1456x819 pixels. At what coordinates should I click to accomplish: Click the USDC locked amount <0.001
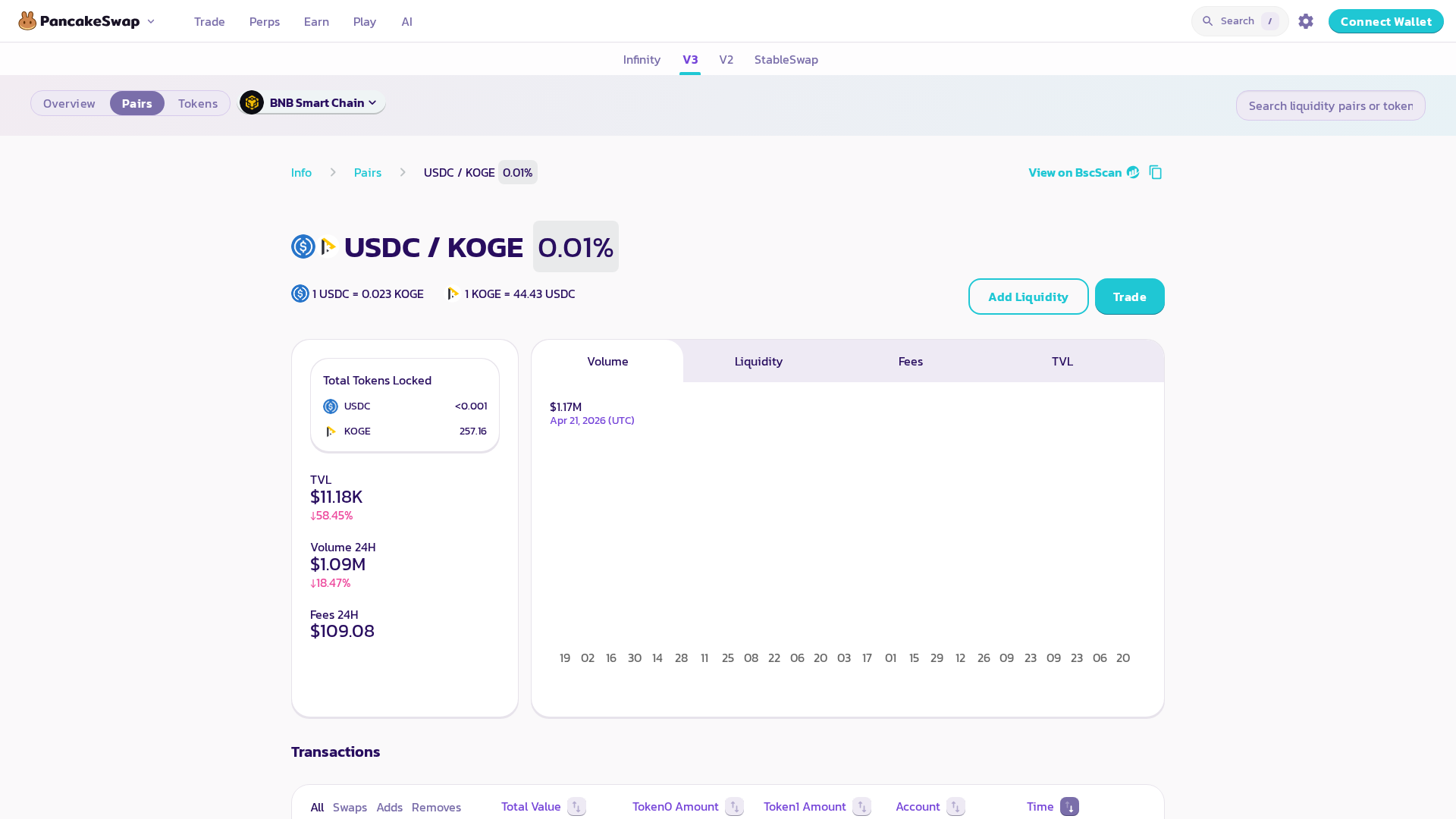click(471, 406)
